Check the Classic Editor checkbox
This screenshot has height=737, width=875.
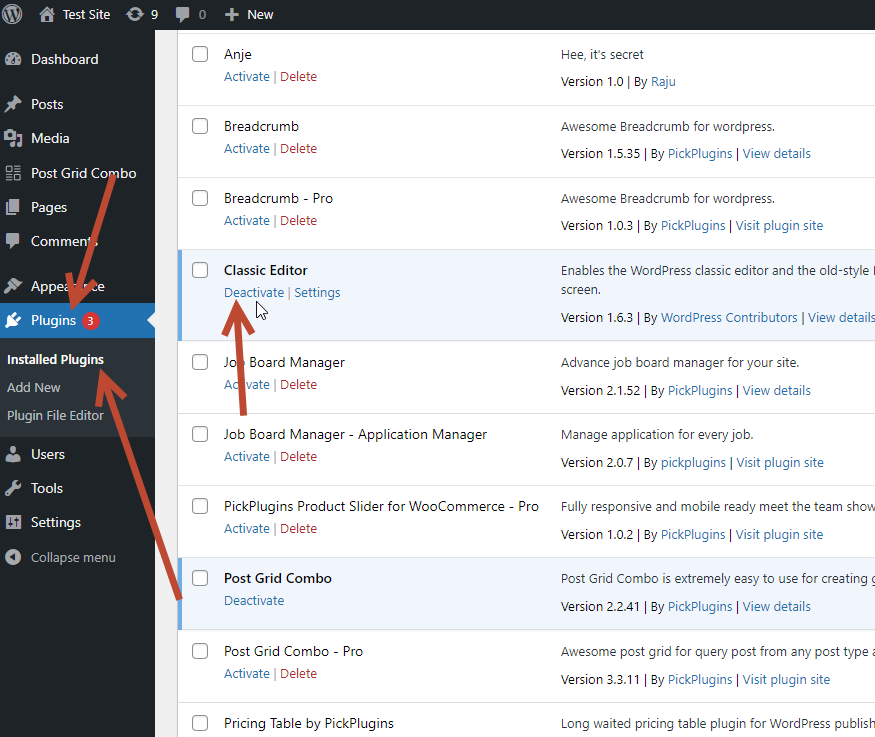click(200, 270)
